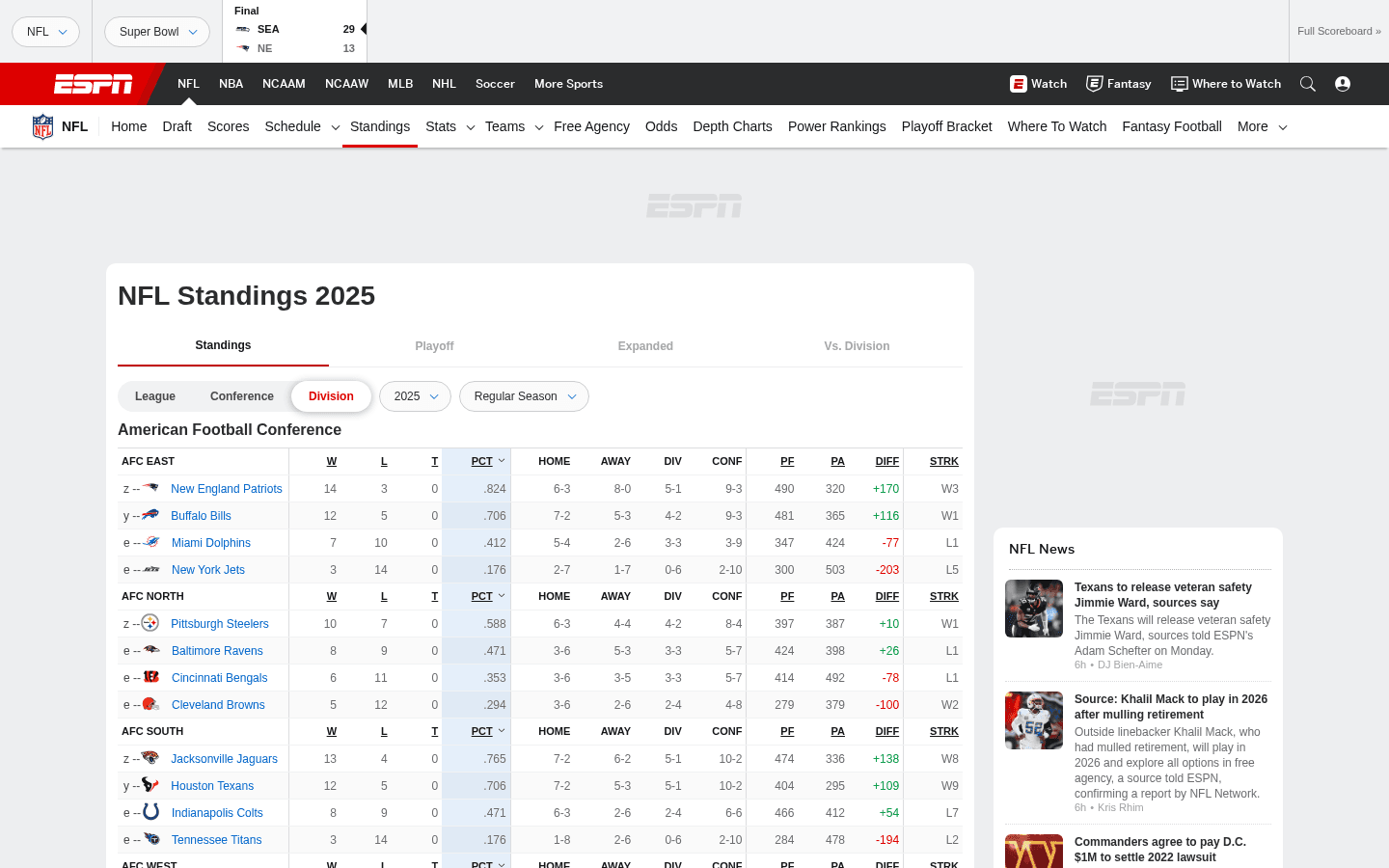Open the Buffalo Bills team page link

[x=201, y=515]
